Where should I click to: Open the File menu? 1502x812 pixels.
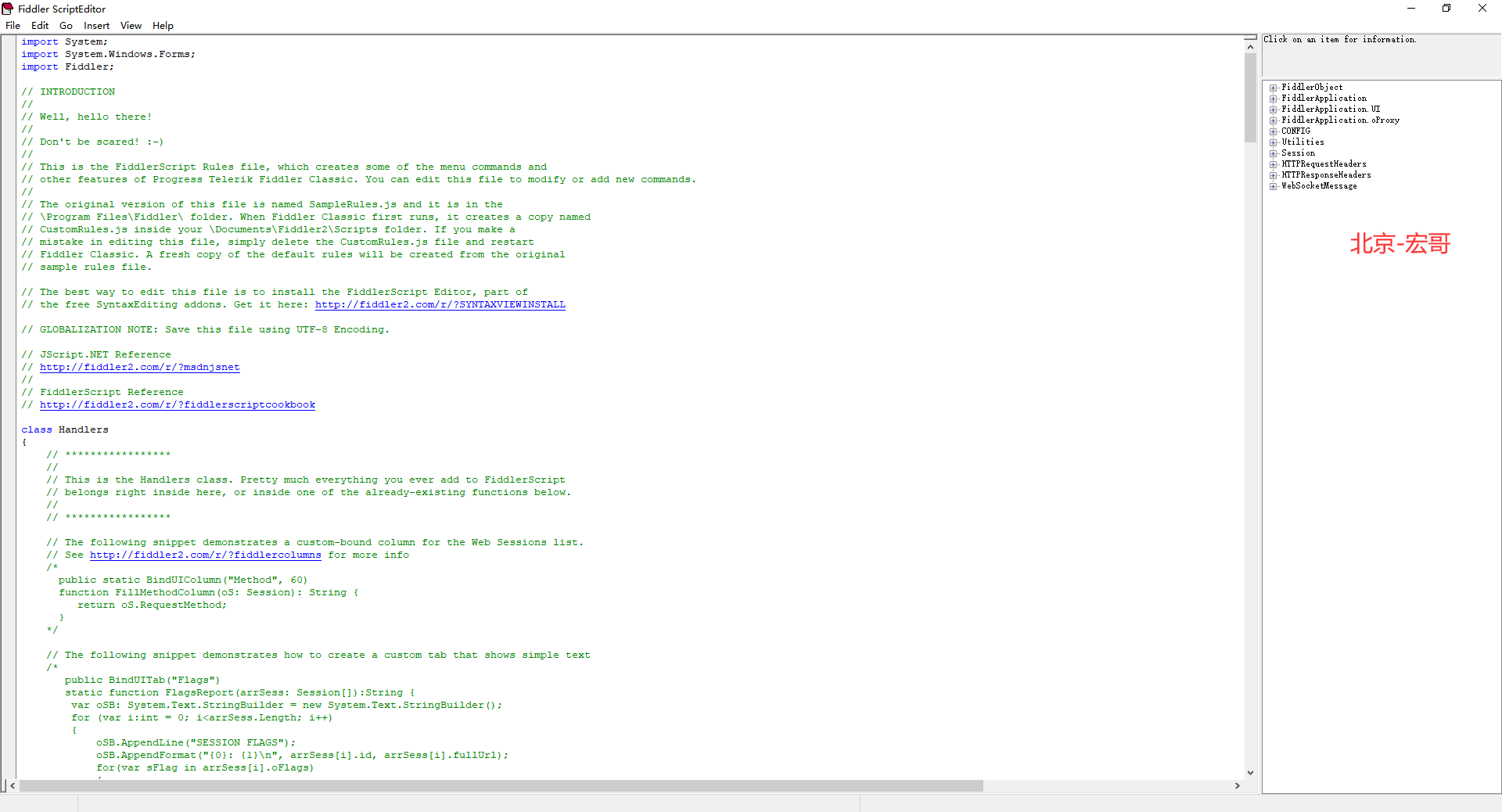[13, 26]
